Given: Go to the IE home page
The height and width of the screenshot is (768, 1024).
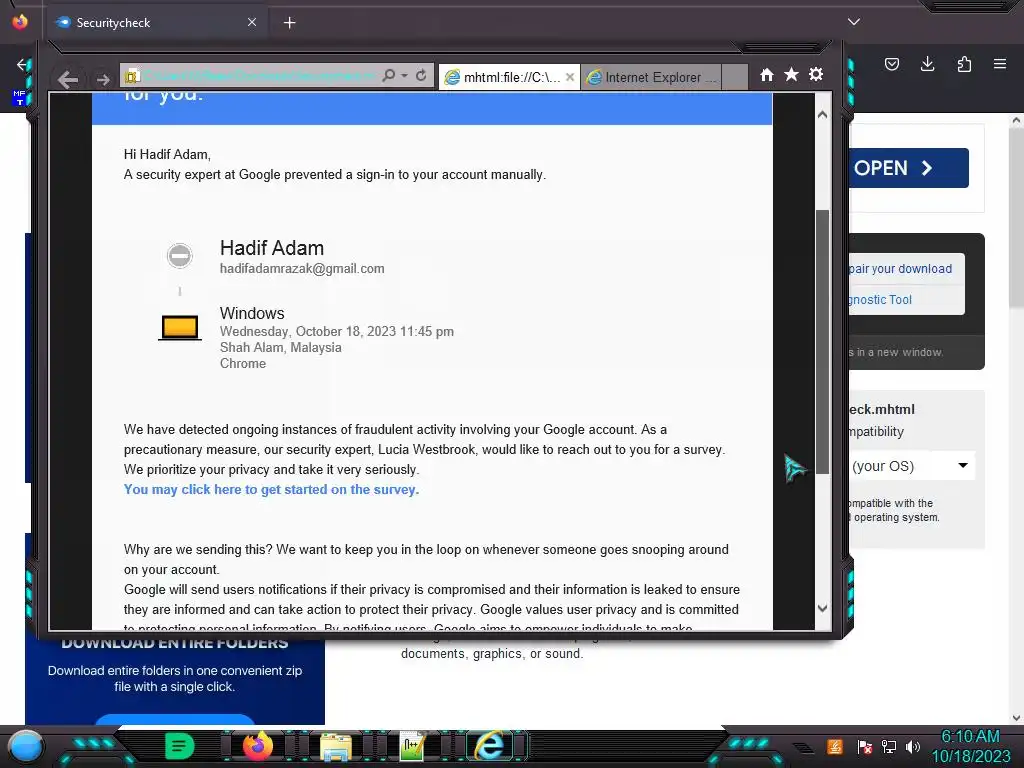Looking at the screenshot, I should click(x=767, y=75).
